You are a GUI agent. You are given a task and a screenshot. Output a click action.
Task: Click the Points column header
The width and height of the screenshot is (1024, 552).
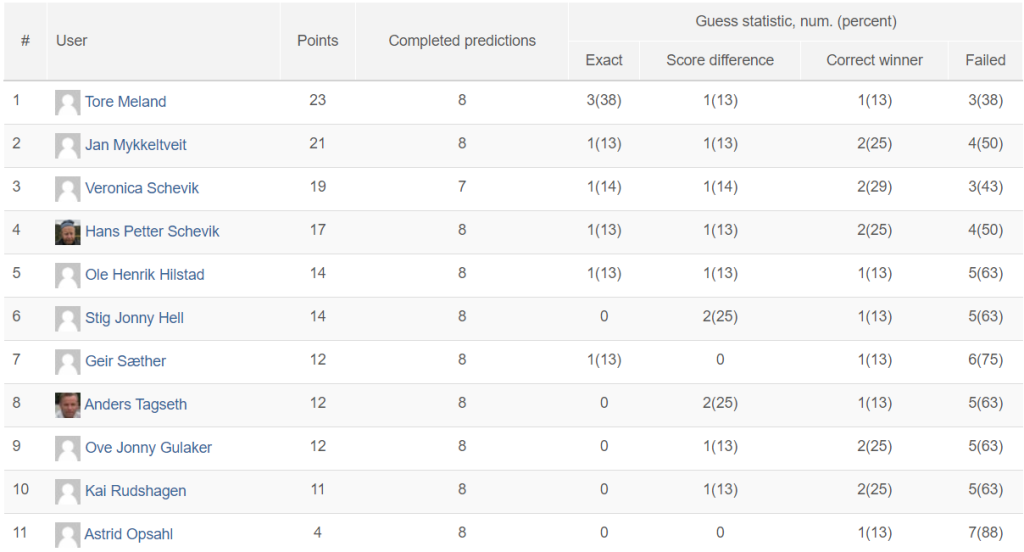317,41
